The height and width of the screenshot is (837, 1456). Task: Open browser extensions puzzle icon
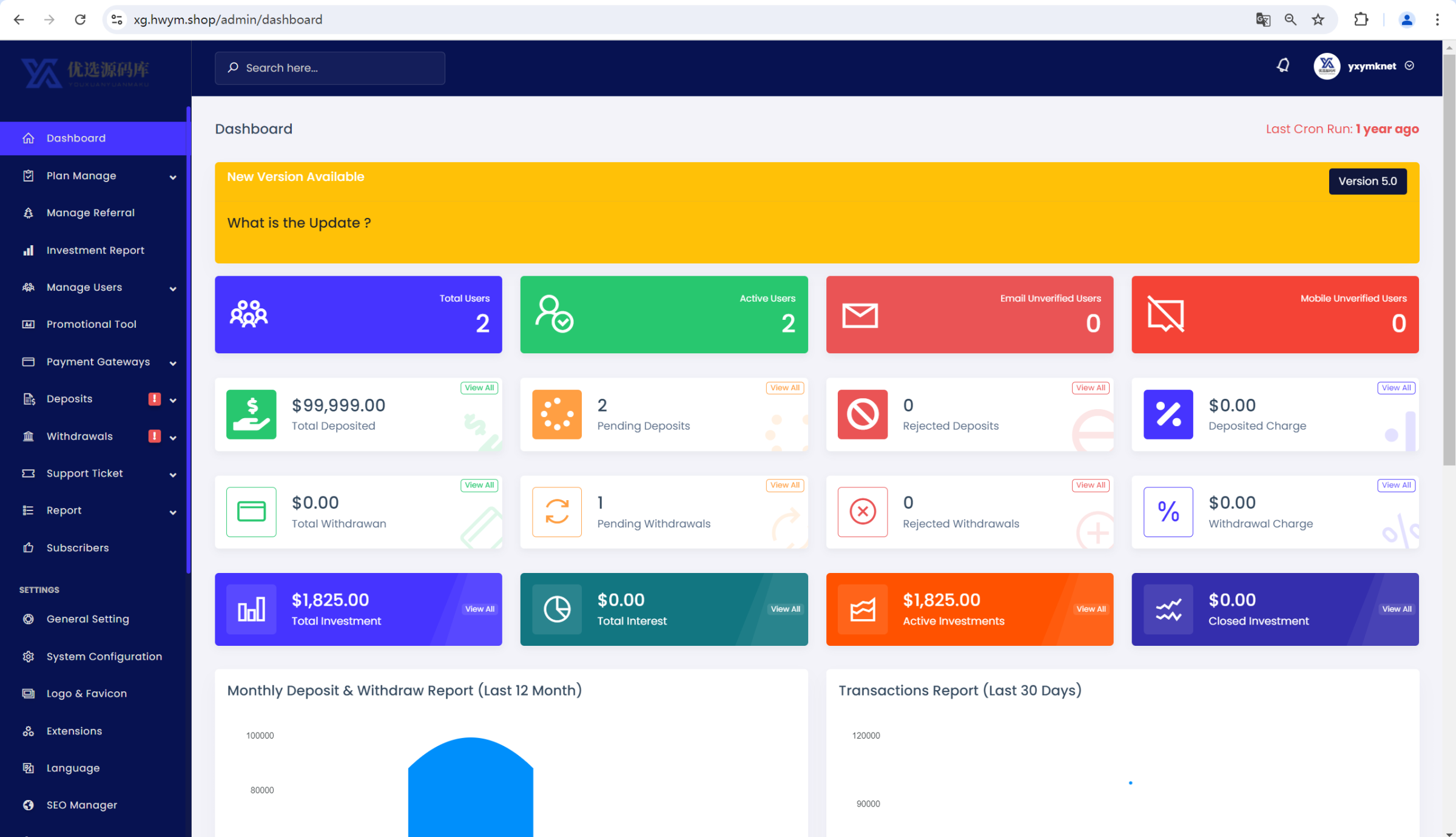click(x=1361, y=19)
